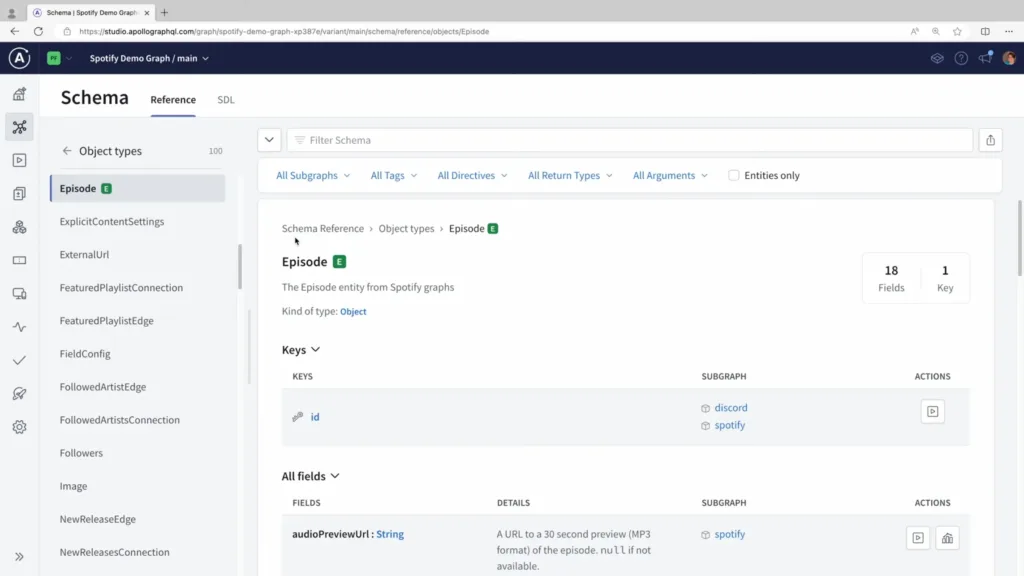Screen dimensions: 1024x576
Task: Select Episode in object types list
Action: tap(138, 188)
